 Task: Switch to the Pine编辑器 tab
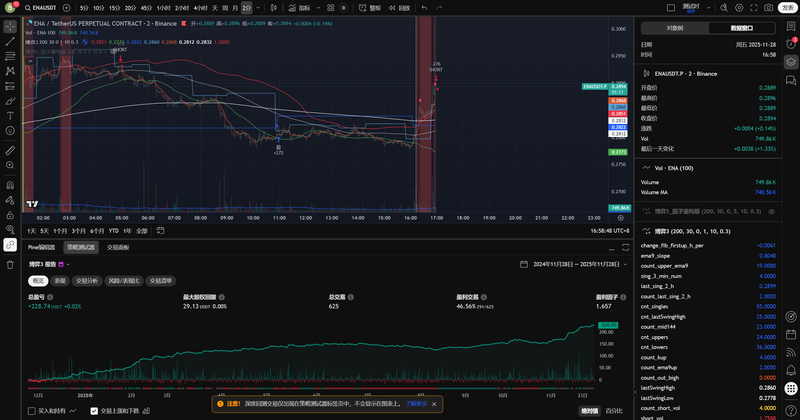click(x=42, y=246)
